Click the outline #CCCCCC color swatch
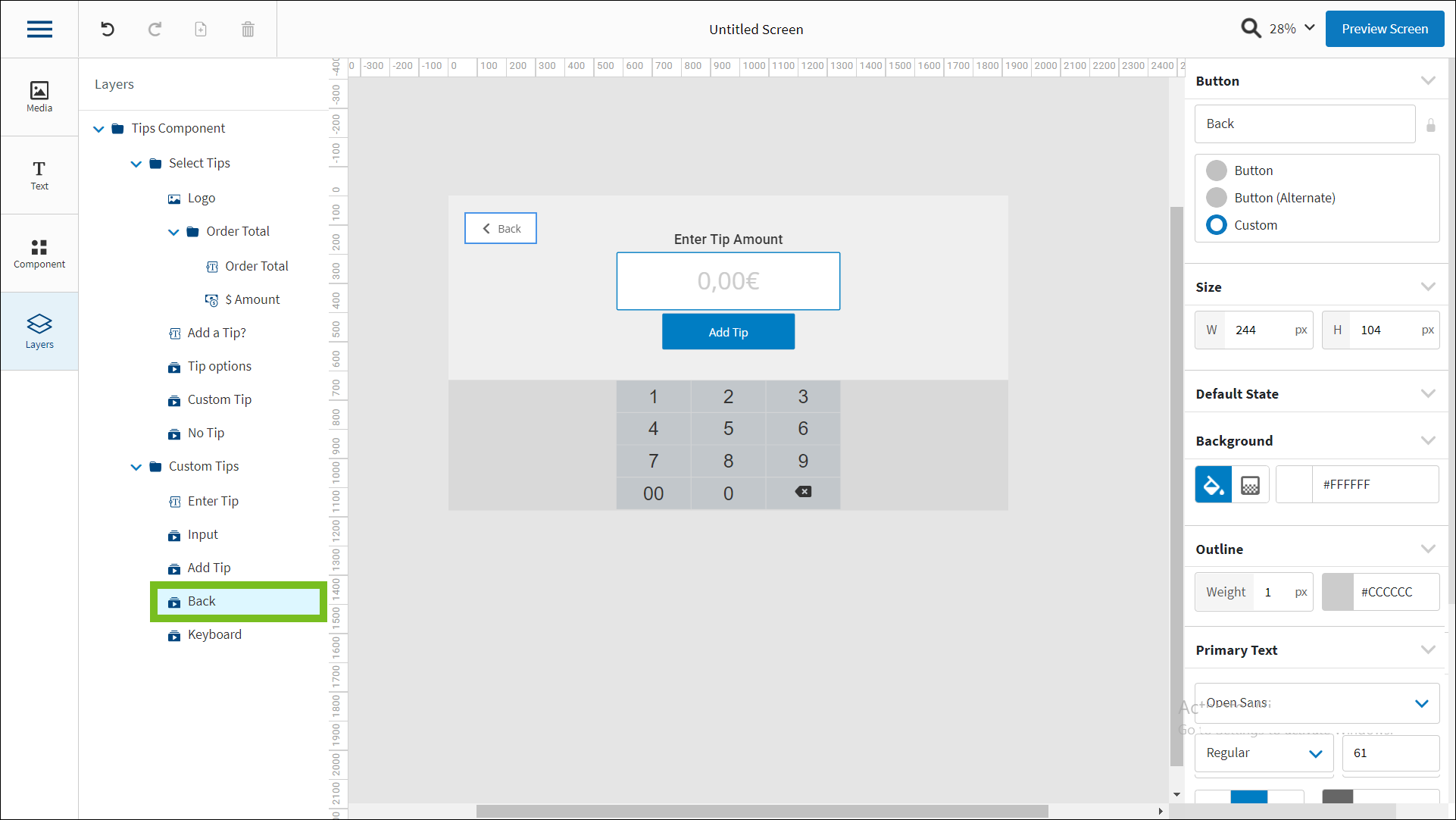1456x820 pixels. (1338, 592)
